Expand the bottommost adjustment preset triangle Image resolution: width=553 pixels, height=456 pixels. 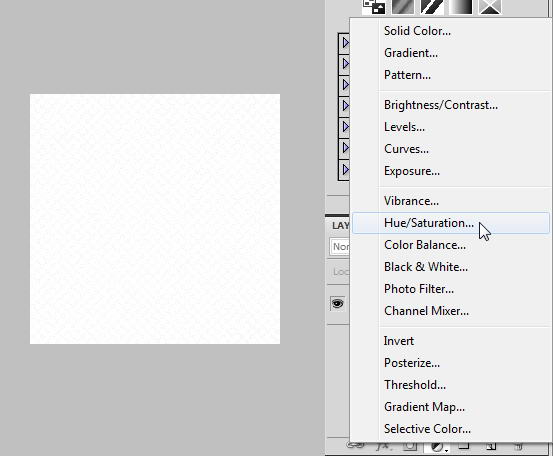[346, 169]
